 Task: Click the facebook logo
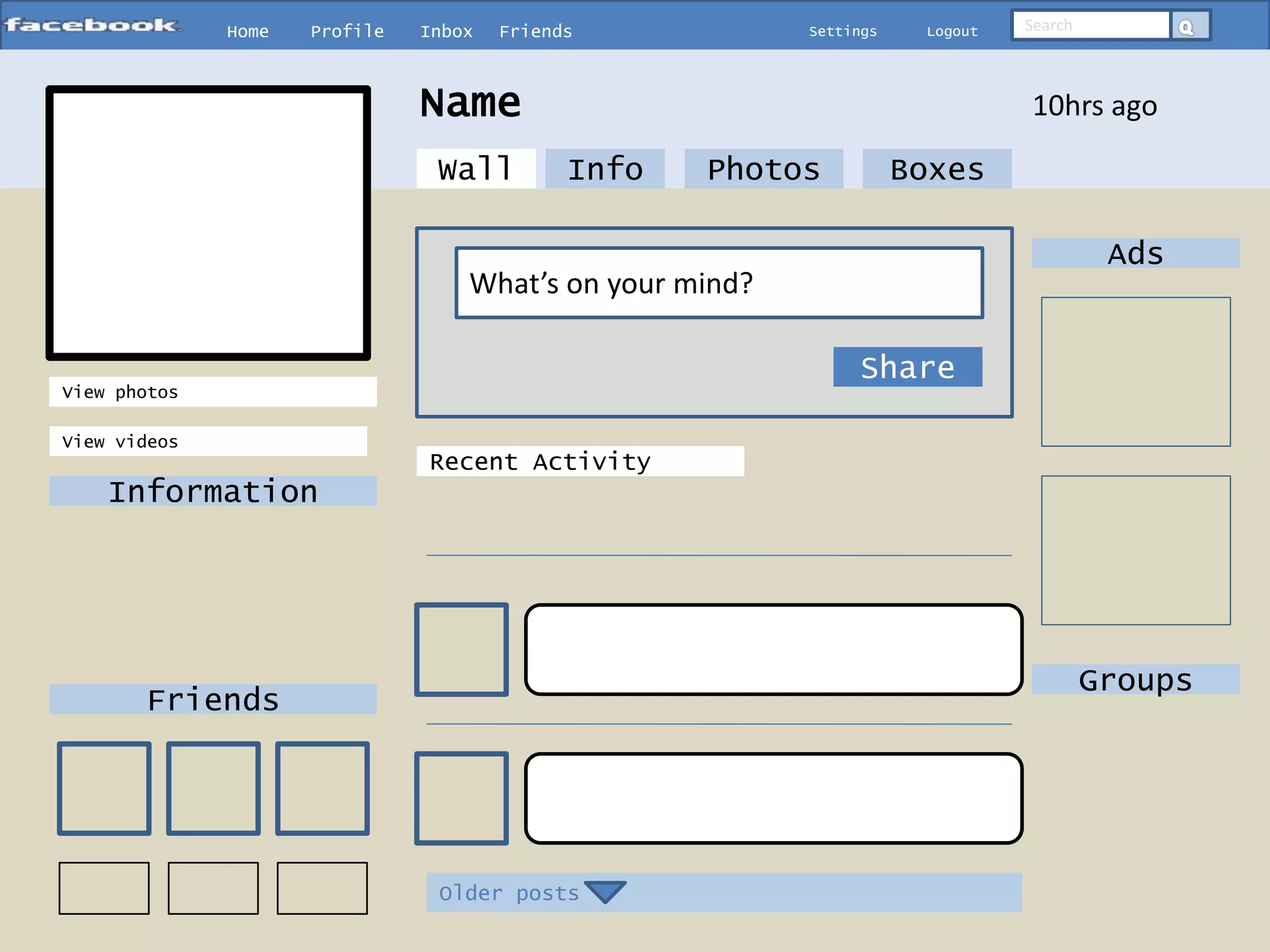tap(92, 25)
